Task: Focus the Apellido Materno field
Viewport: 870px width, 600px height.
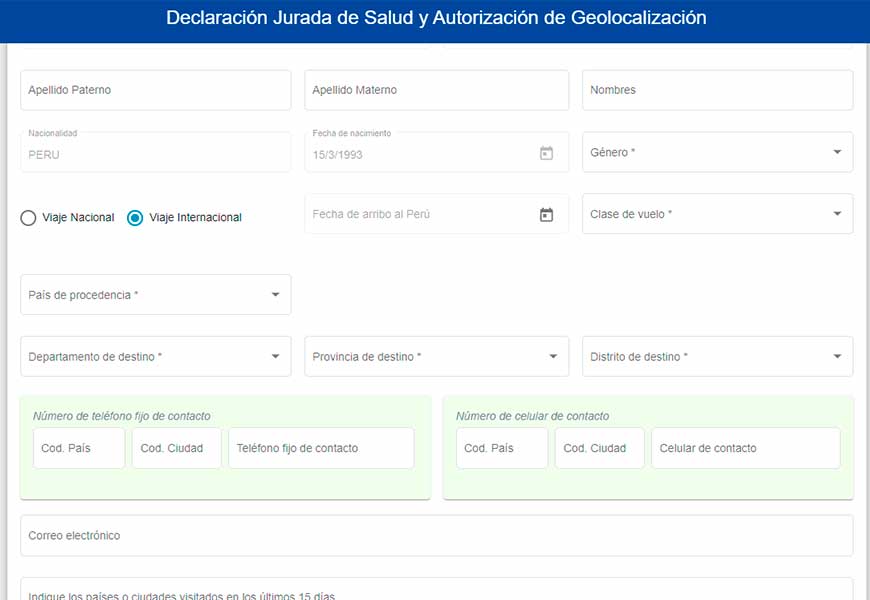Action: click(x=437, y=90)
